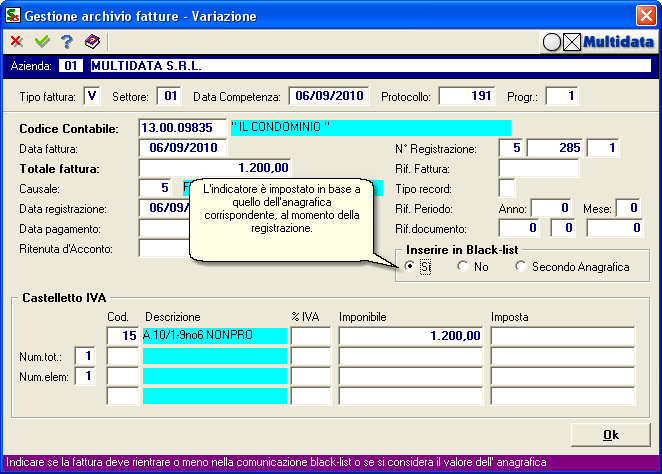Viewport: 662px width, 474px height.
Task: Click the Data fattura field
Action: pos(182,148)
